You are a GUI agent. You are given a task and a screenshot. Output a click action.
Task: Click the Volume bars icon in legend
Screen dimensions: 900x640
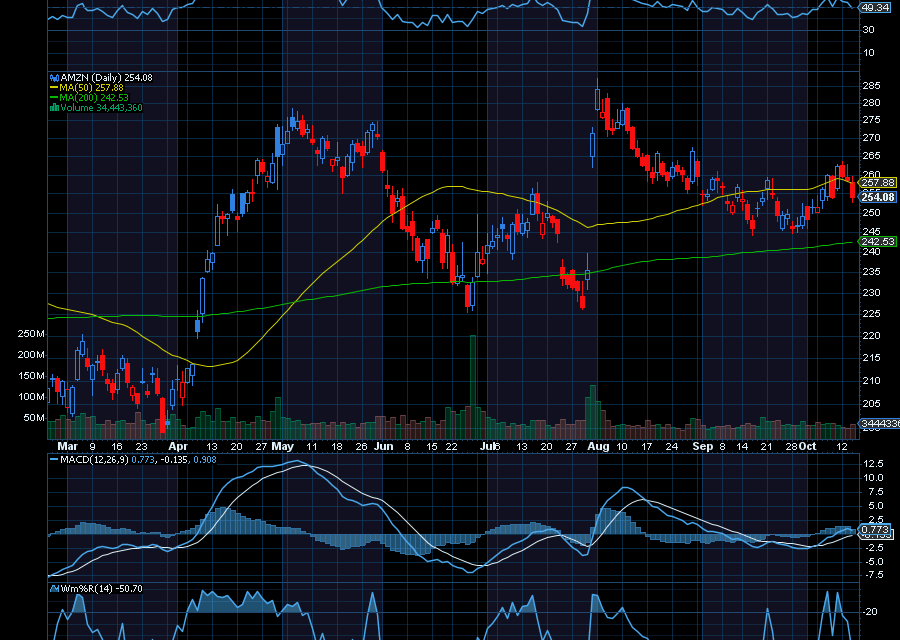click(55, 107)
